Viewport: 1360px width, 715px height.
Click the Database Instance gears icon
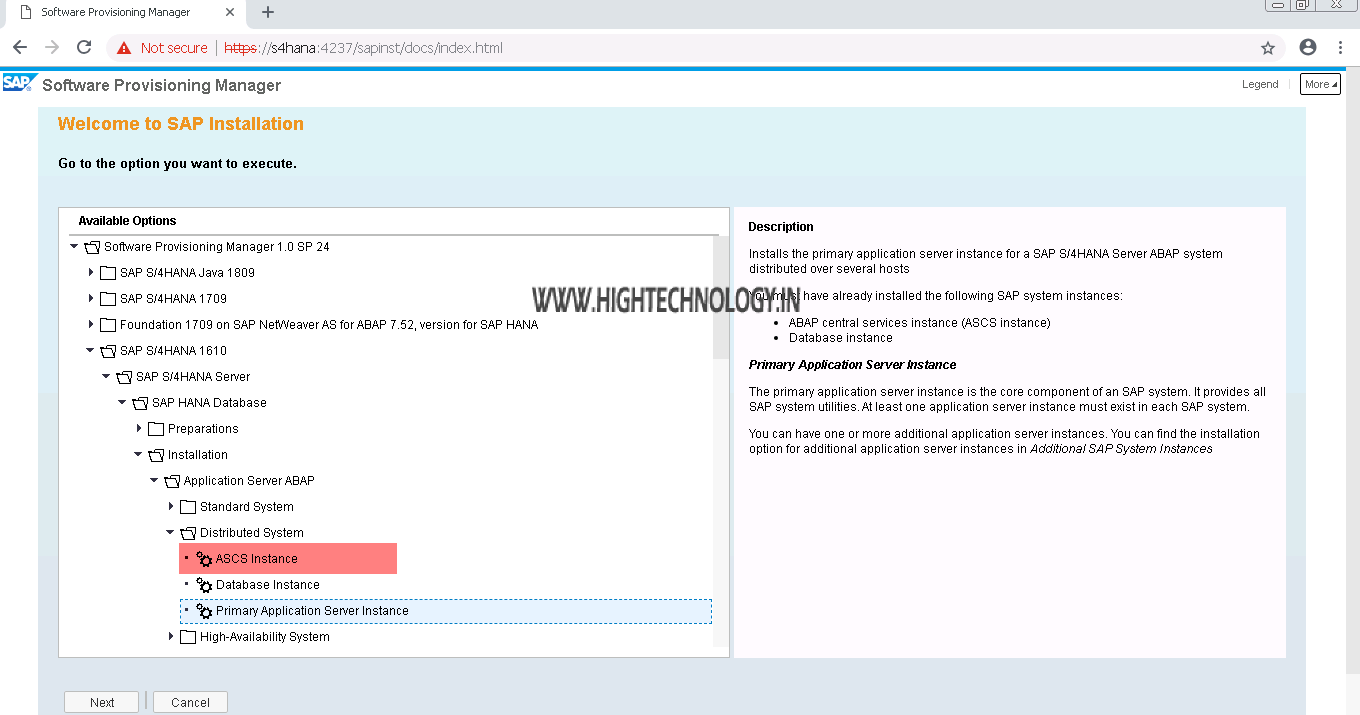pyautogui.click(x=205, y=585)
